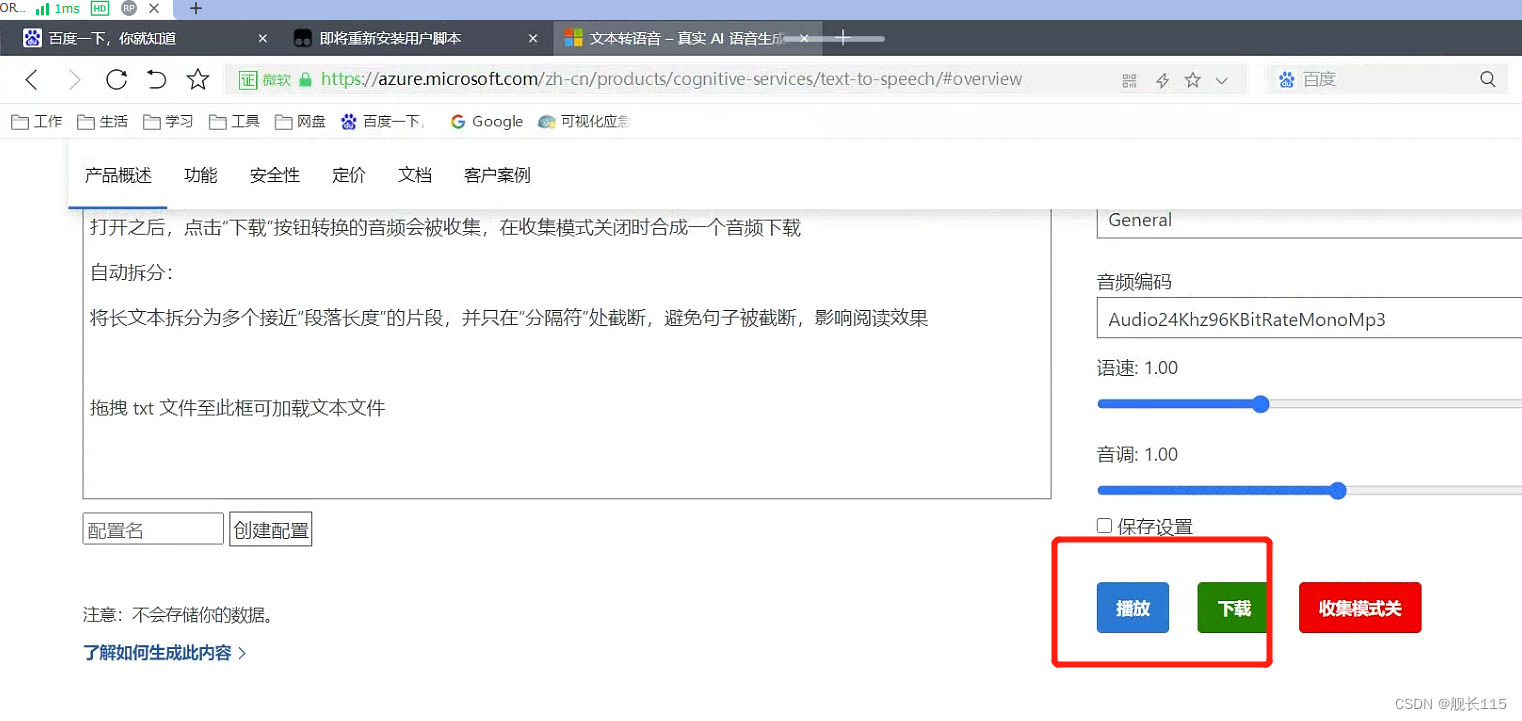Close the 即将重新安装用户脚本 tab
1522x721 pixels.
[533, 39]
